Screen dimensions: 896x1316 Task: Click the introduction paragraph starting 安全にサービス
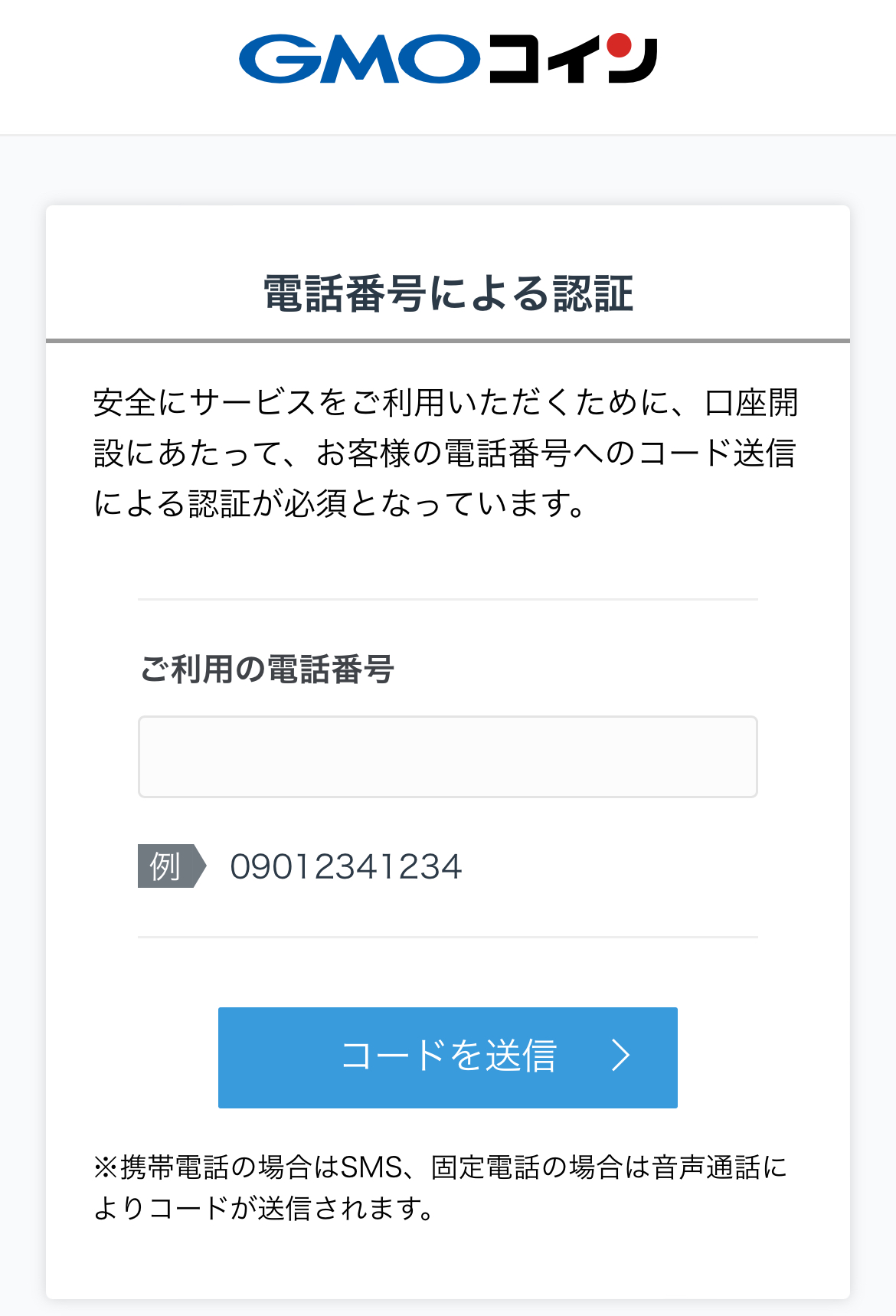pos(446,453)
